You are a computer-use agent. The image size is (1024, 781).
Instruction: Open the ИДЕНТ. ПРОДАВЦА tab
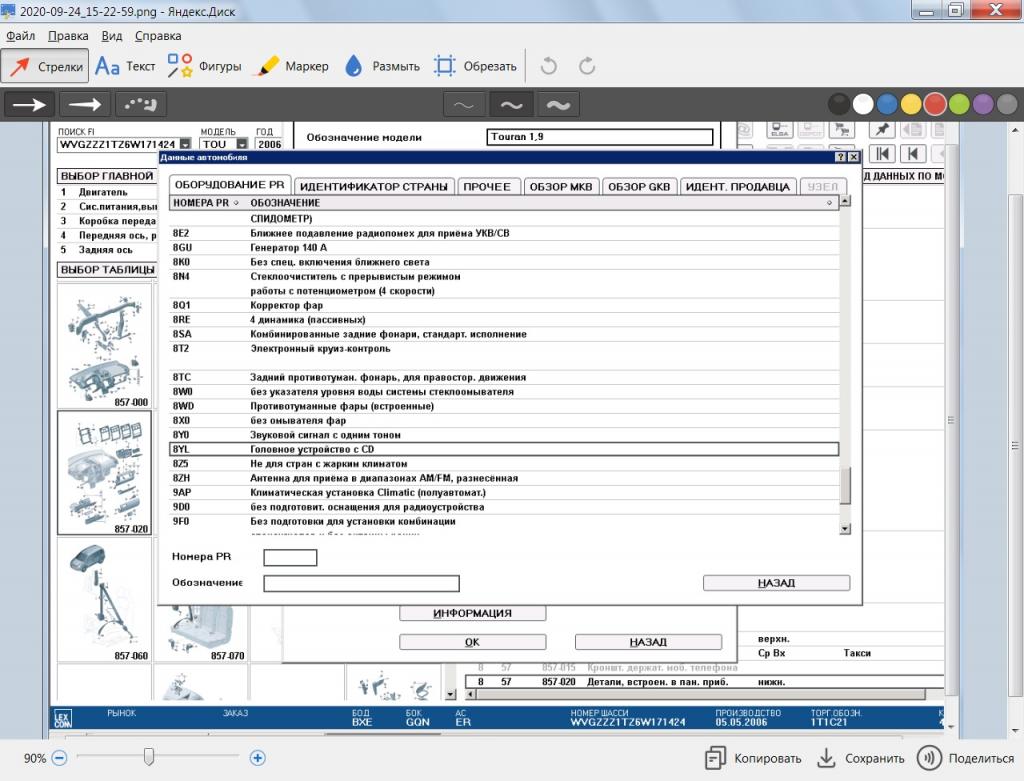[x=738, y=187]
